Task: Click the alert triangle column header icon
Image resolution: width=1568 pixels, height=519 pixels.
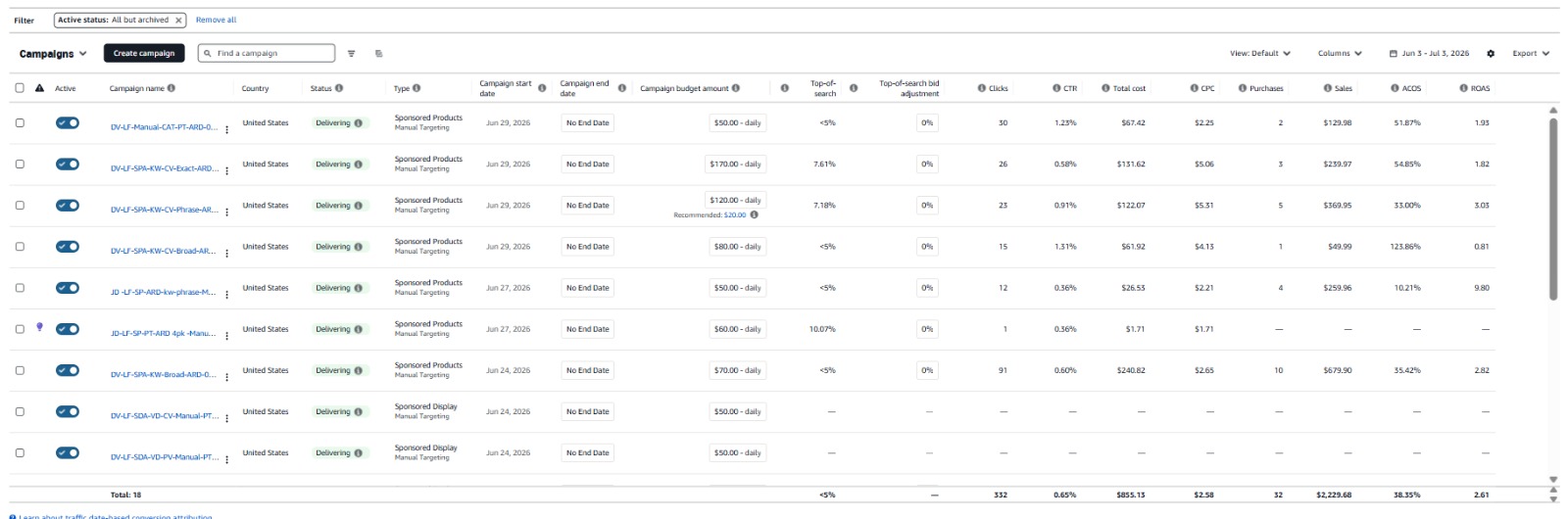Action: (x=39, y=88)
